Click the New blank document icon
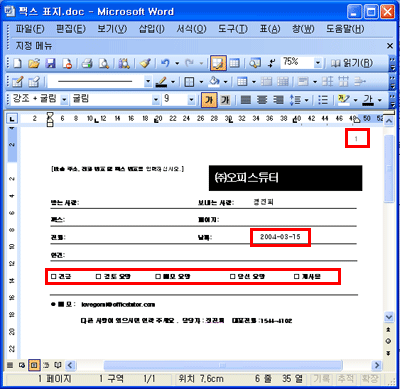Viewport: 400px width, 389px height. (17, 63)
